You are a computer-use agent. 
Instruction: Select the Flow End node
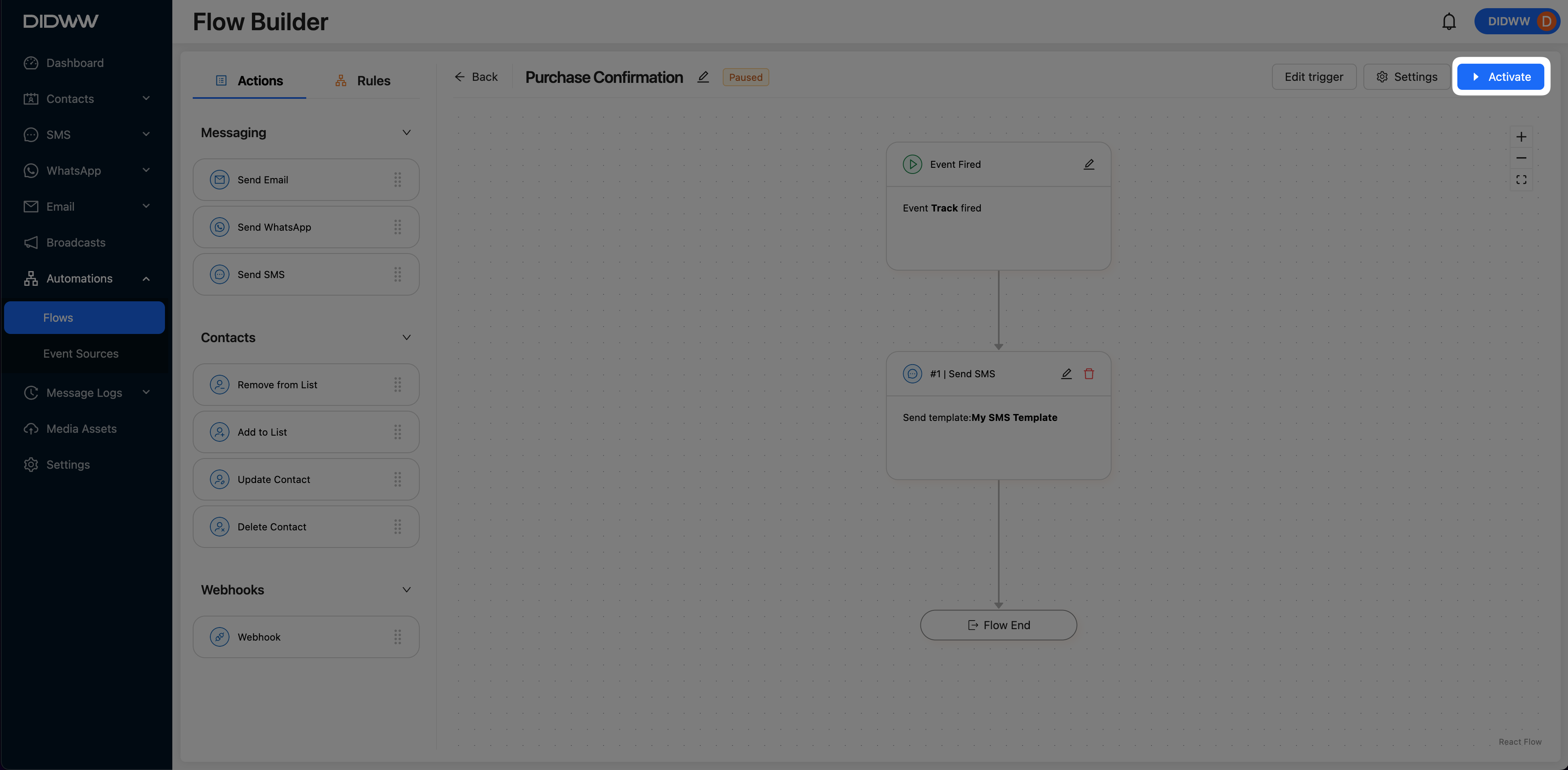pos(998,625)
